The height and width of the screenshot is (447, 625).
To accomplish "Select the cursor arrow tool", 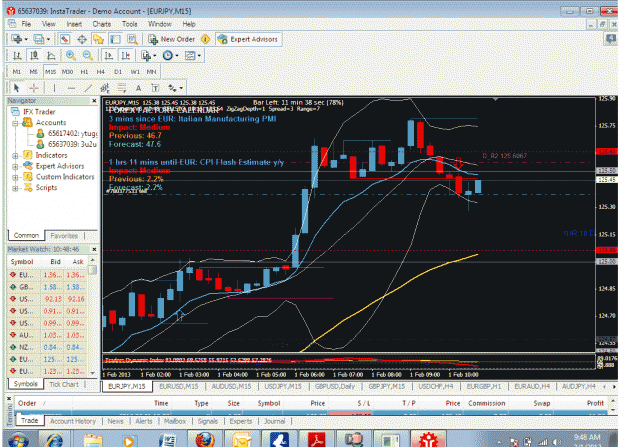I will click(16, 88).
